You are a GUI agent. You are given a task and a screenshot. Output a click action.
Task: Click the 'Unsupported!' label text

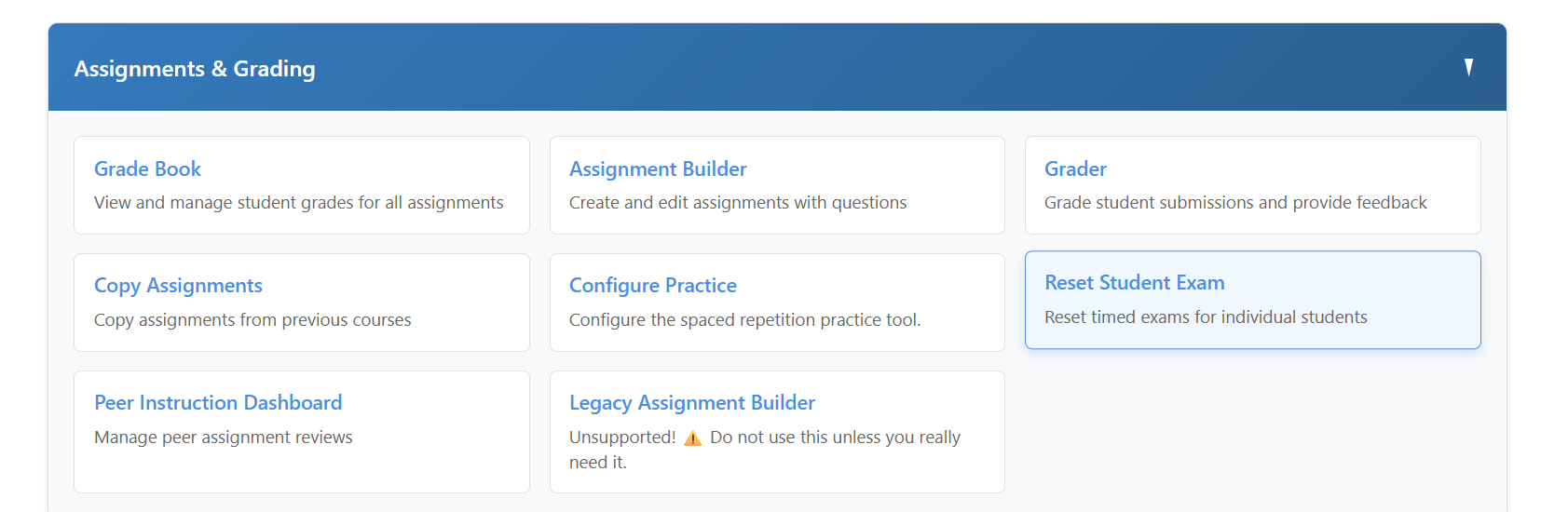[x=622, y=438]
